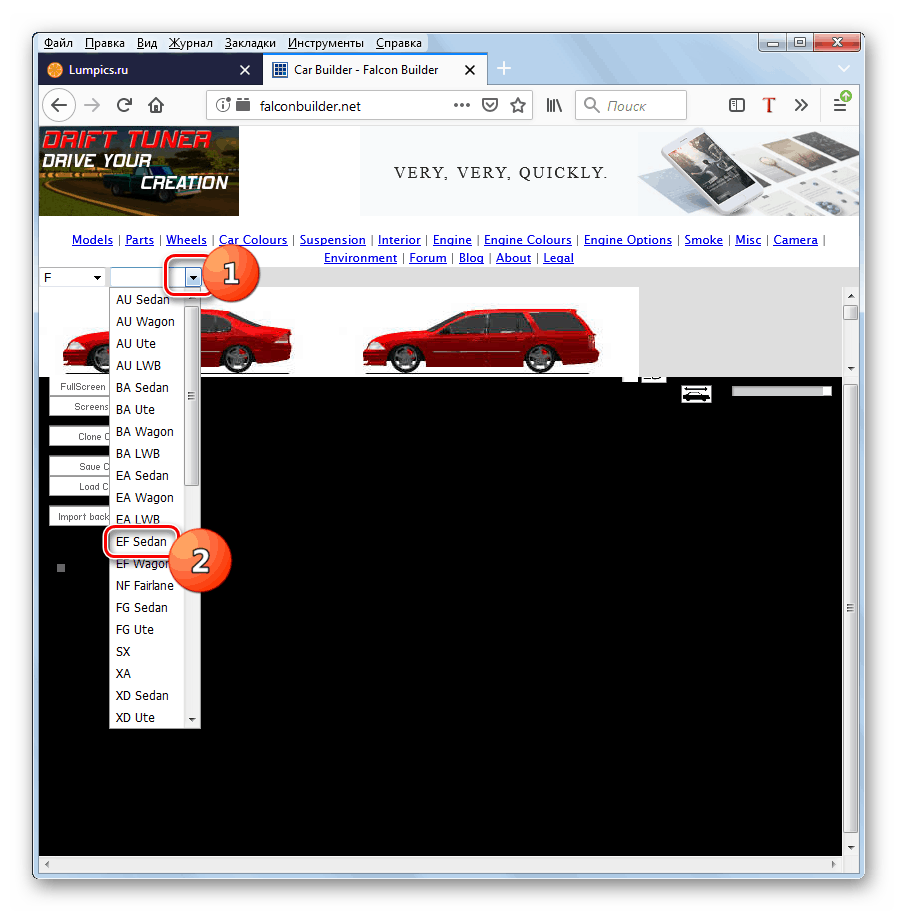The image size is (898, 912).
Task: Click the Поиск search field
Action: (630, 105)
